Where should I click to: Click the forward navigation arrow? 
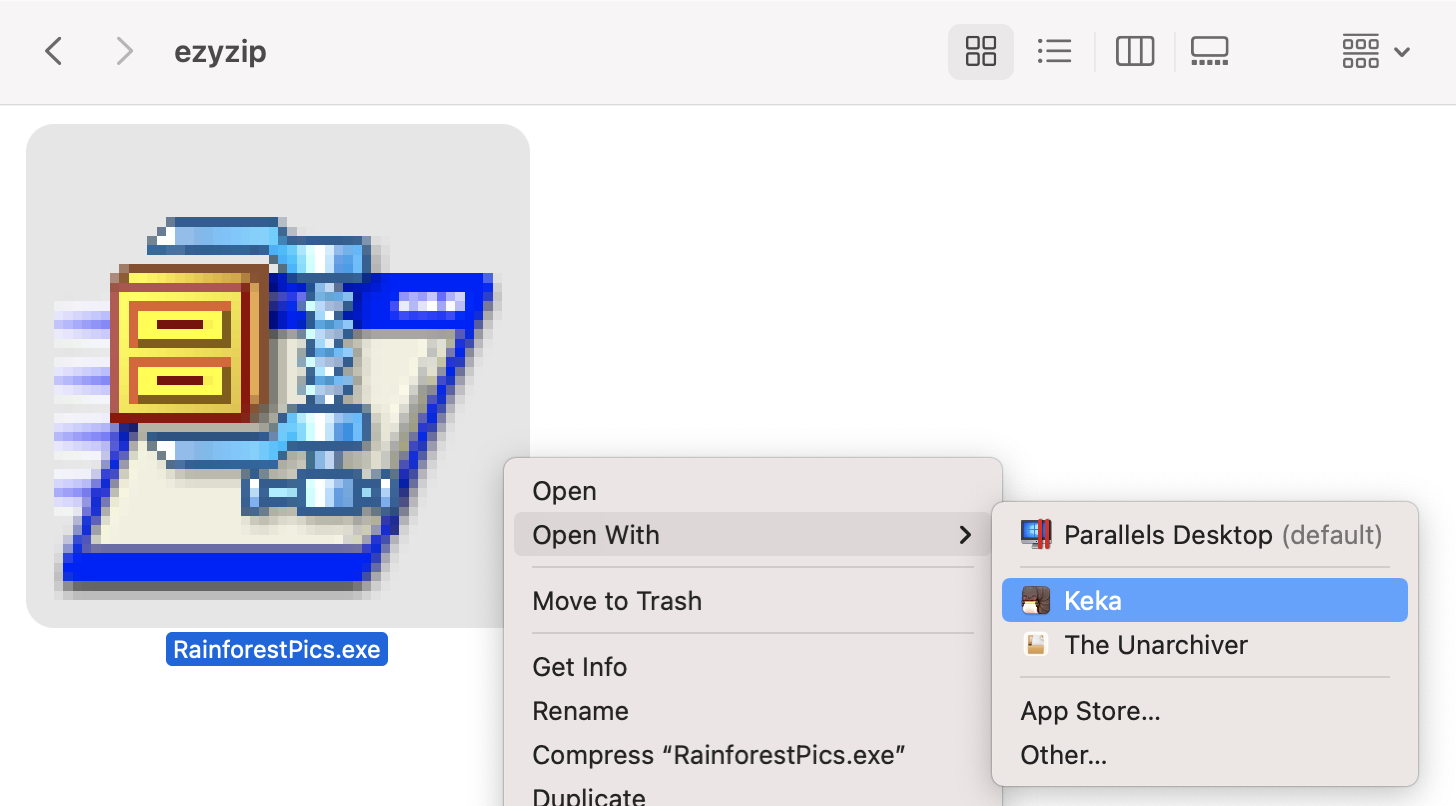123,51
